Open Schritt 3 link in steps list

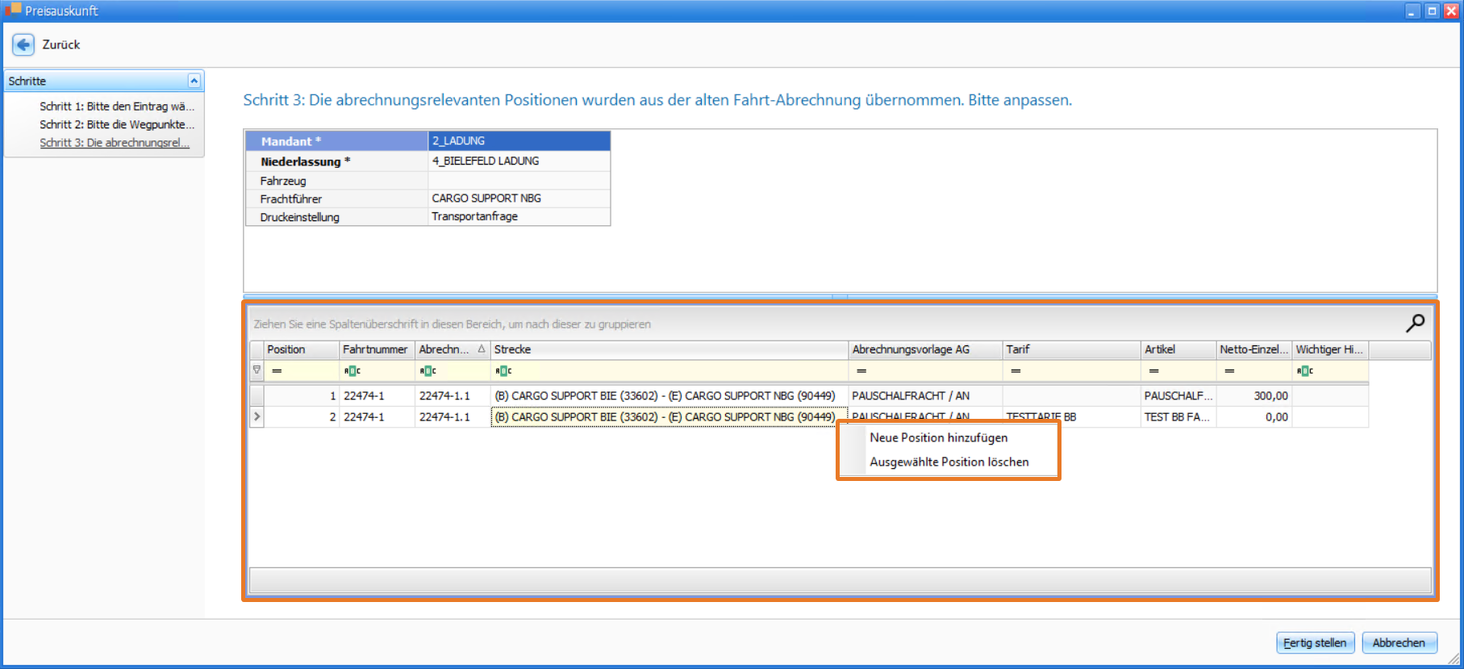pos(114,143)
